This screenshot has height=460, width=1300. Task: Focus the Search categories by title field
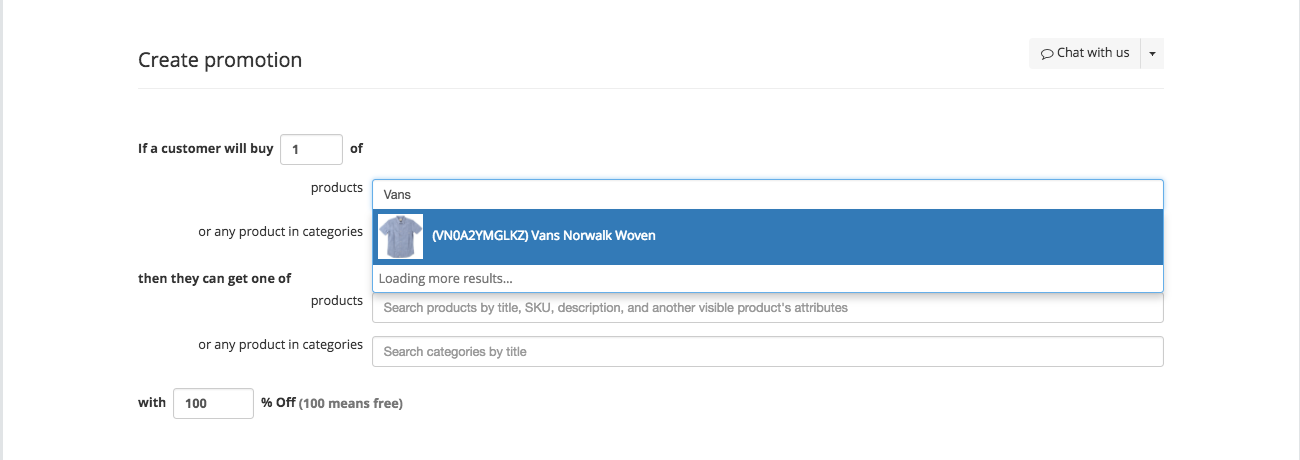768,352
